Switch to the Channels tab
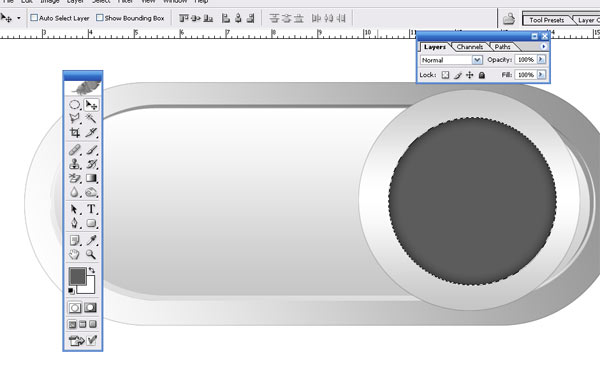The height and width of the screenshot is (388, 600). coord(470,47)
